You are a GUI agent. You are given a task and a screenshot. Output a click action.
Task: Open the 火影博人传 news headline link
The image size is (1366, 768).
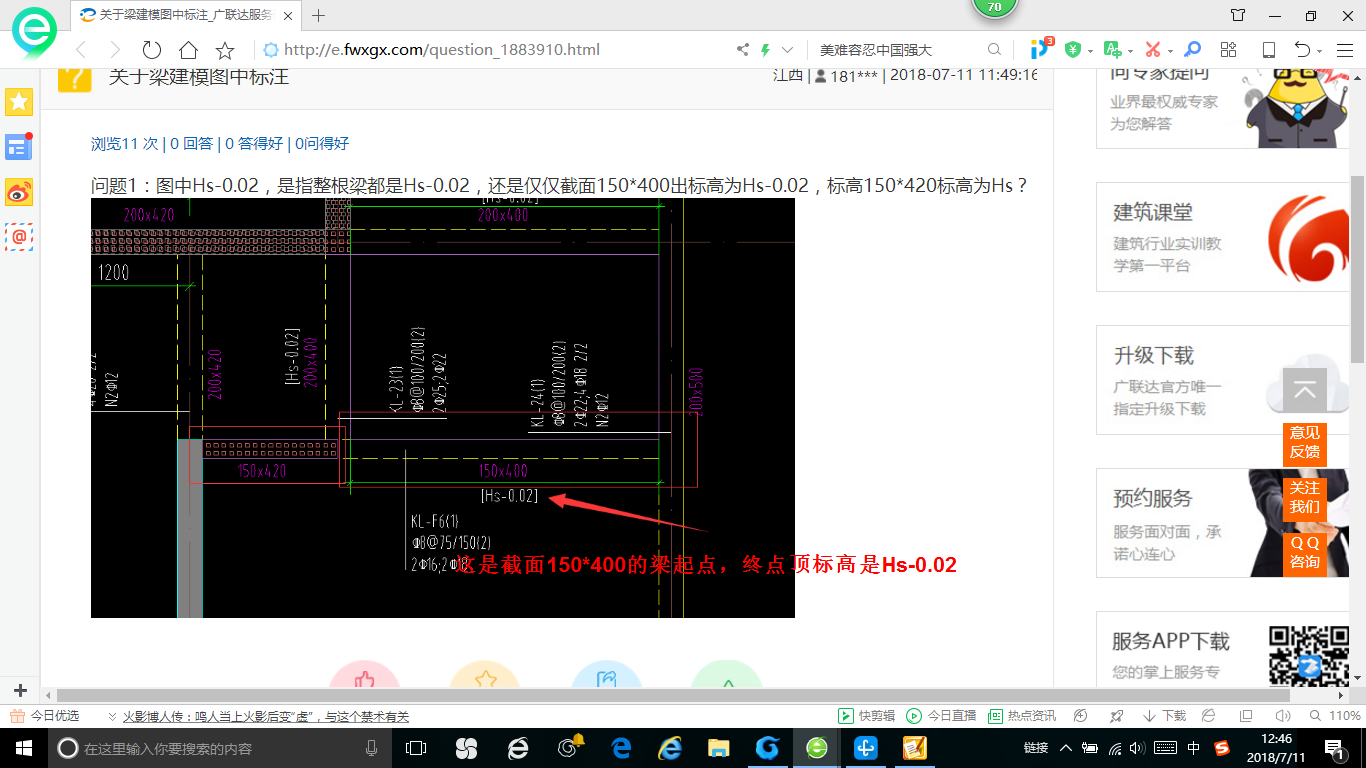(265, 716)
